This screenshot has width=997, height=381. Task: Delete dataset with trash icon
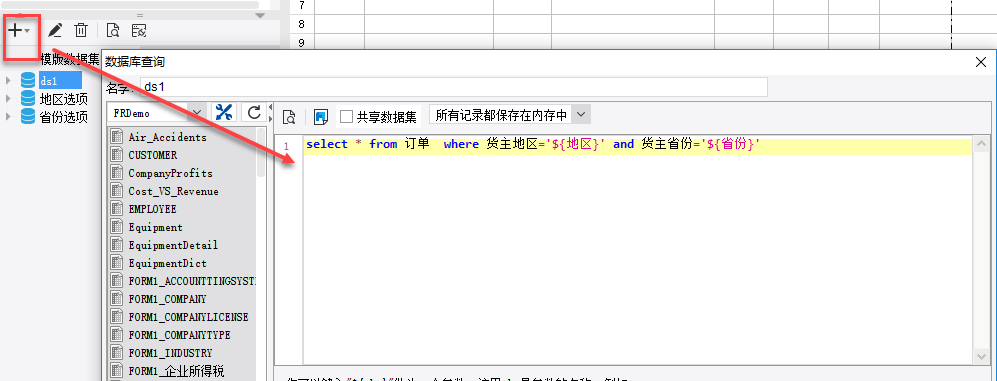click(81, 30)
